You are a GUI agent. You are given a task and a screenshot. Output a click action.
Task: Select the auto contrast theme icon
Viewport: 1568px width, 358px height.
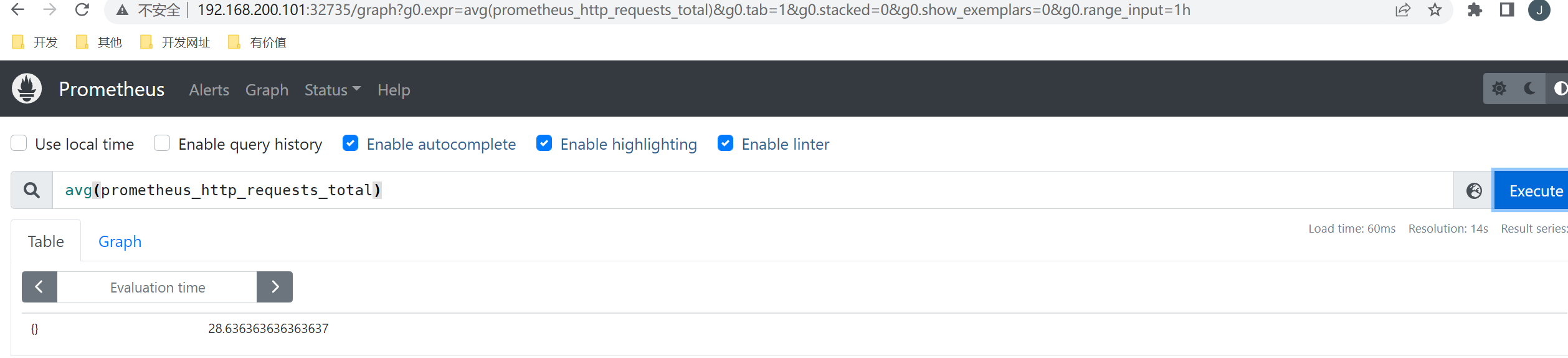(1559, 89)
